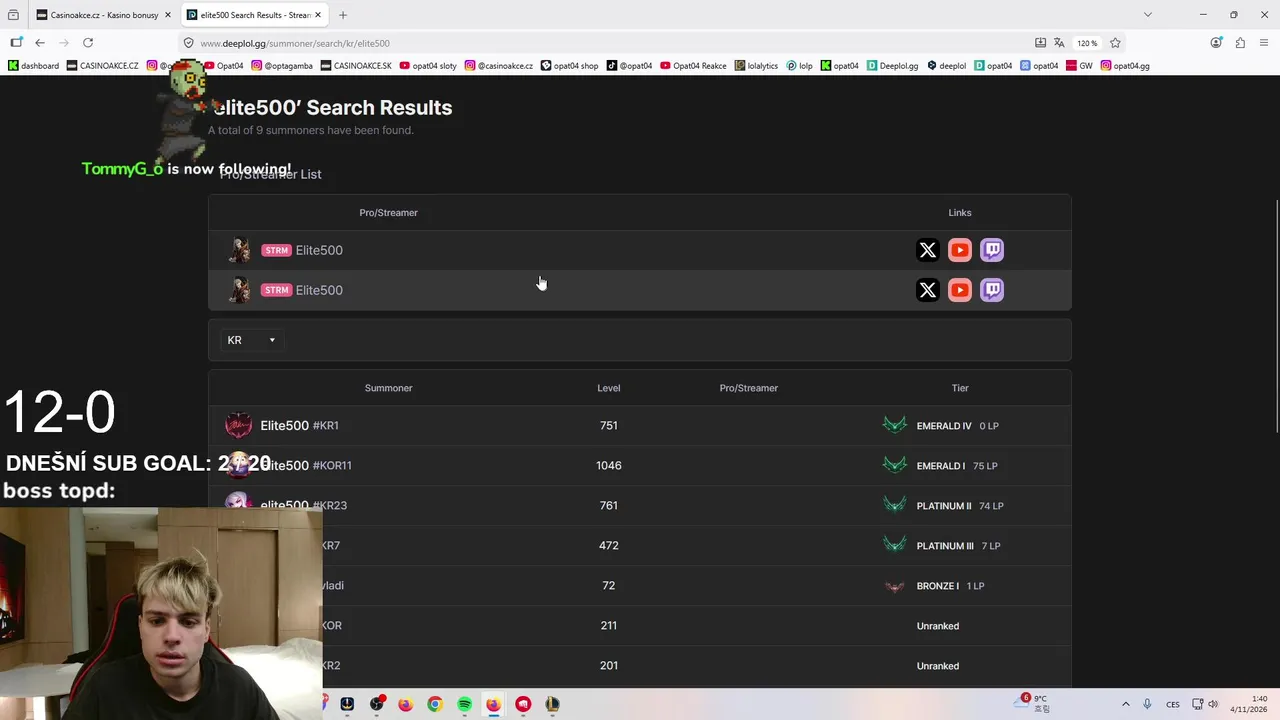The image size is (1280, 720).
Task: Open OBS Studio from the taskbar
Action: tap(376, 704)
